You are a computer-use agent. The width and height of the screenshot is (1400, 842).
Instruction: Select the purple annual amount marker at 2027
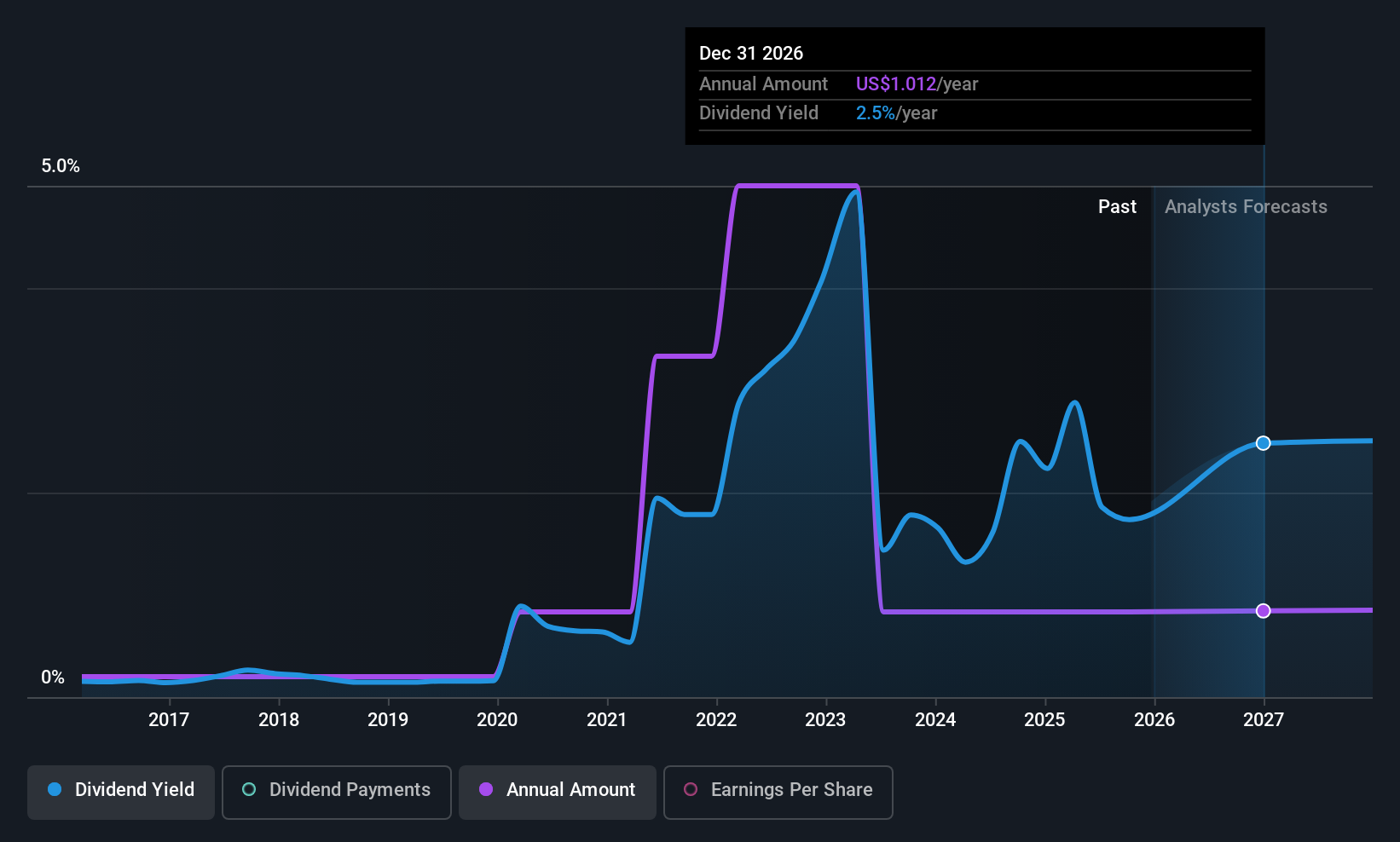point(1264,611)
